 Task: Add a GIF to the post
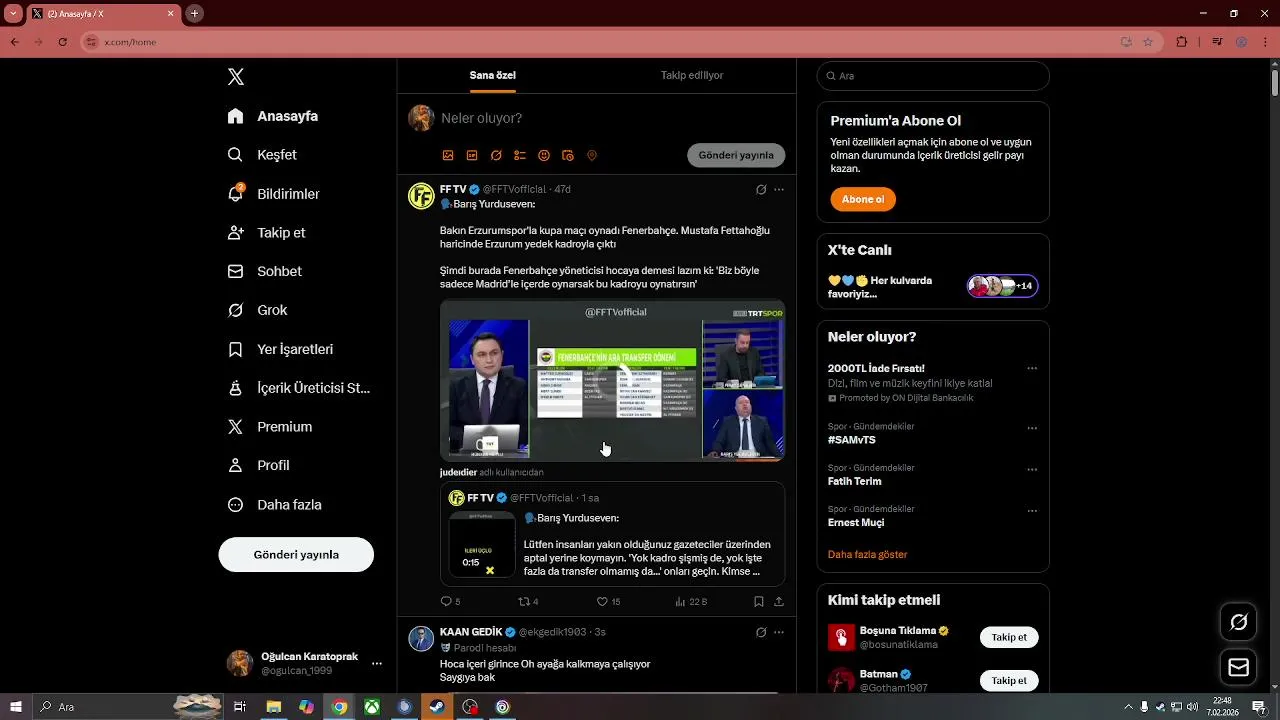tap(472, 155)
